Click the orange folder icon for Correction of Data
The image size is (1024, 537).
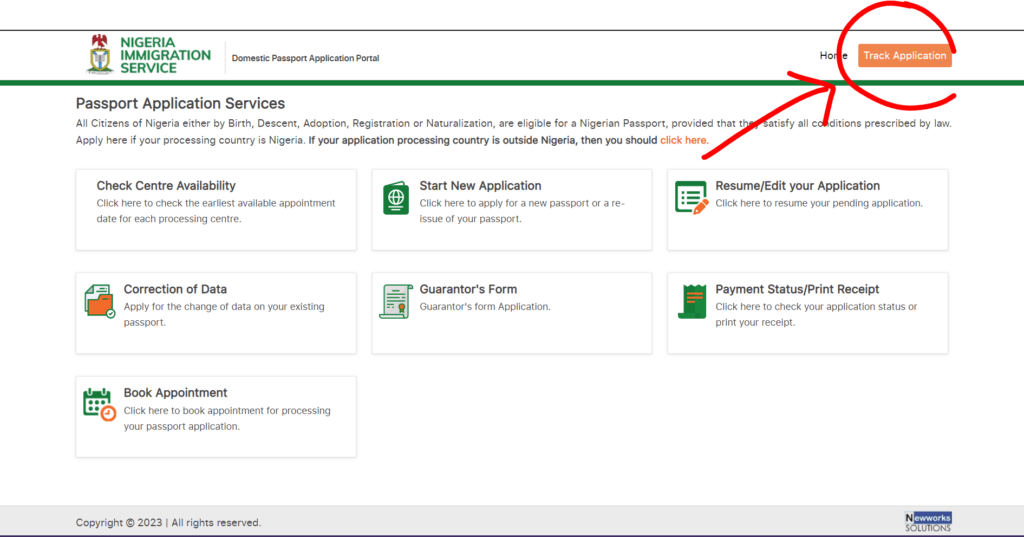point(99,301)
